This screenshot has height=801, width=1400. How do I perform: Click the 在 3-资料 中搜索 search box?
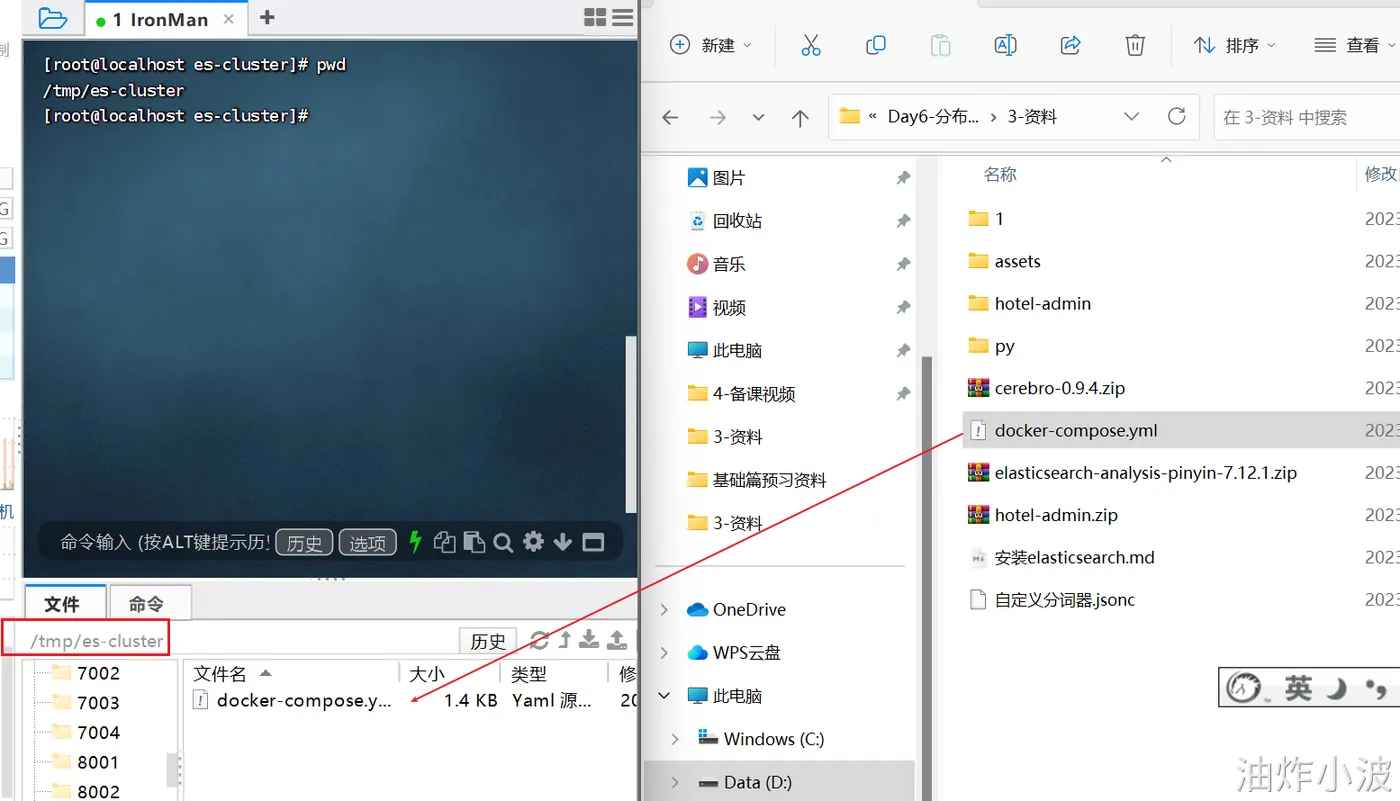1306,117
